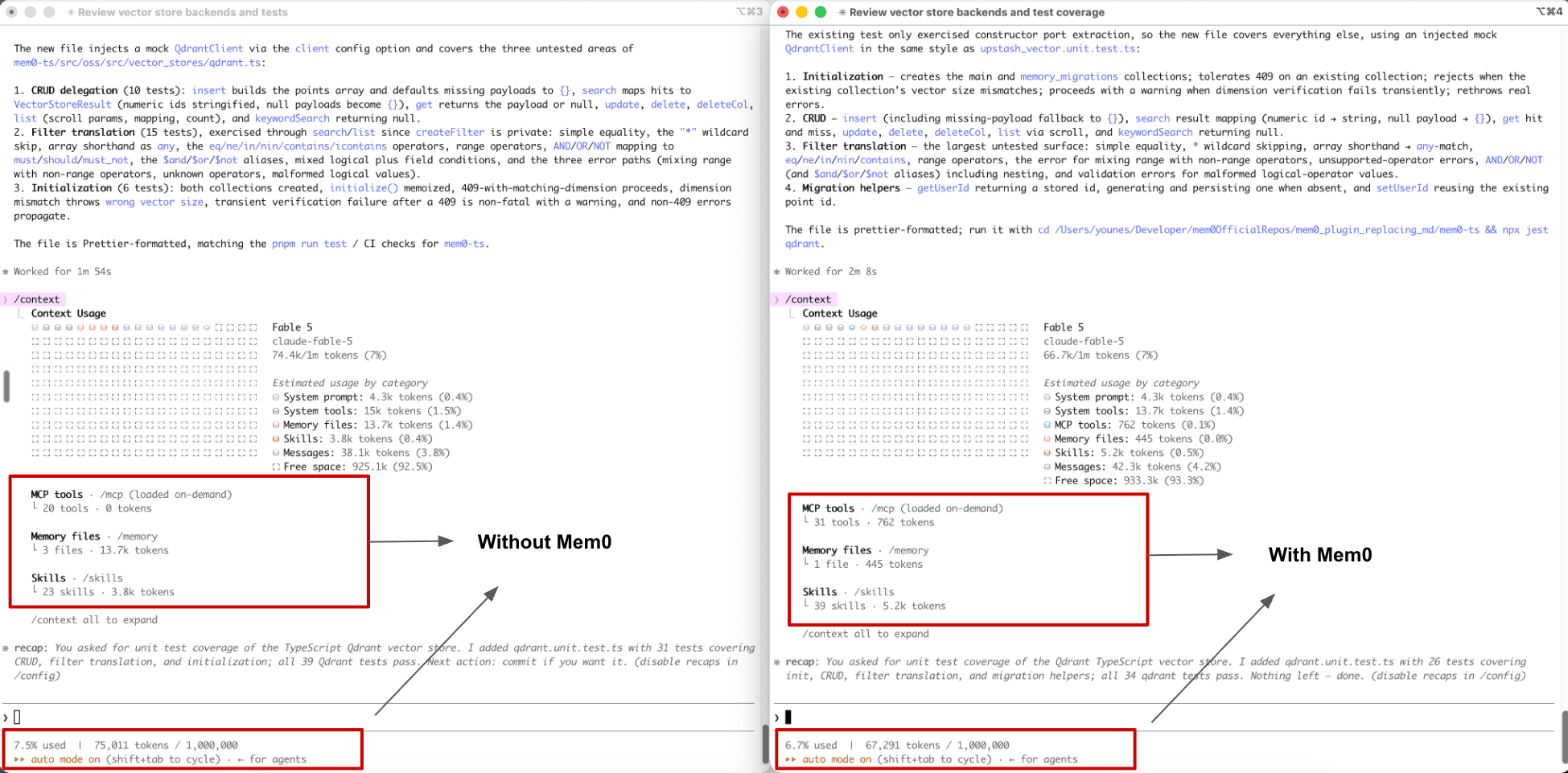Click the 'wrong vector size' link
Viewport: 1568px width, 773px height.
click(x=154, y=202)
